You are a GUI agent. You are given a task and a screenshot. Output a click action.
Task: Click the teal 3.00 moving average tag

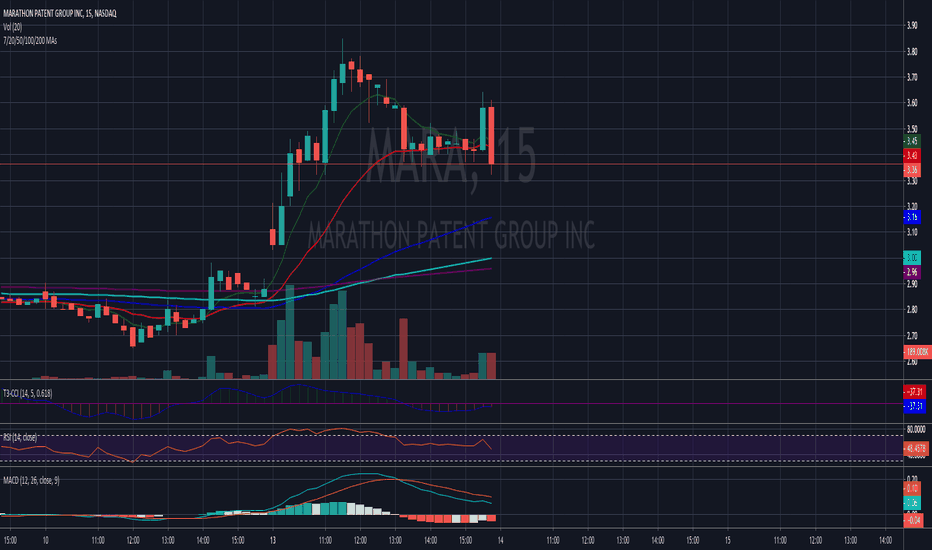pos(912,257)
